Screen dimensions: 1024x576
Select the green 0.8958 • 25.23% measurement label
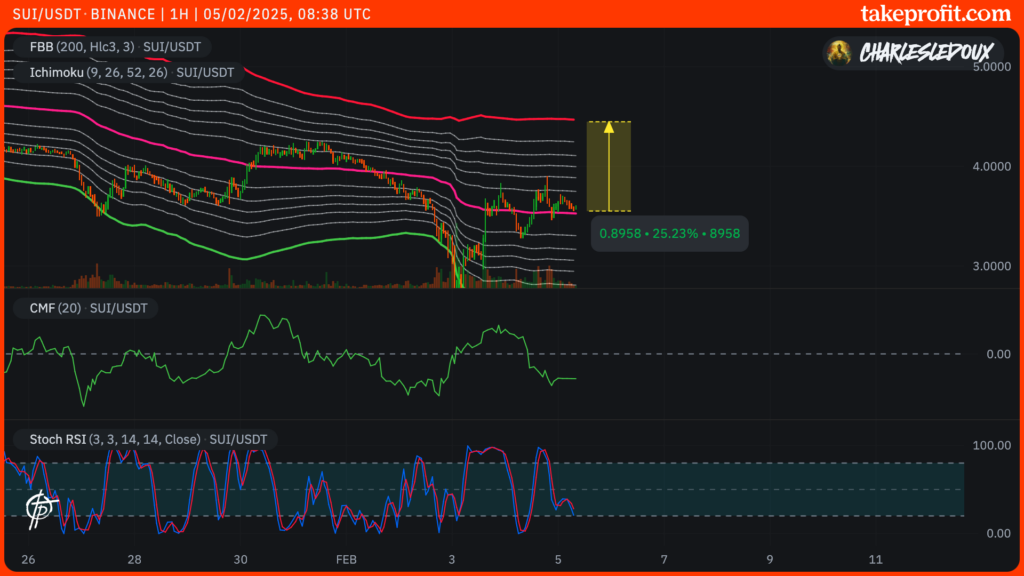point(670,233)
